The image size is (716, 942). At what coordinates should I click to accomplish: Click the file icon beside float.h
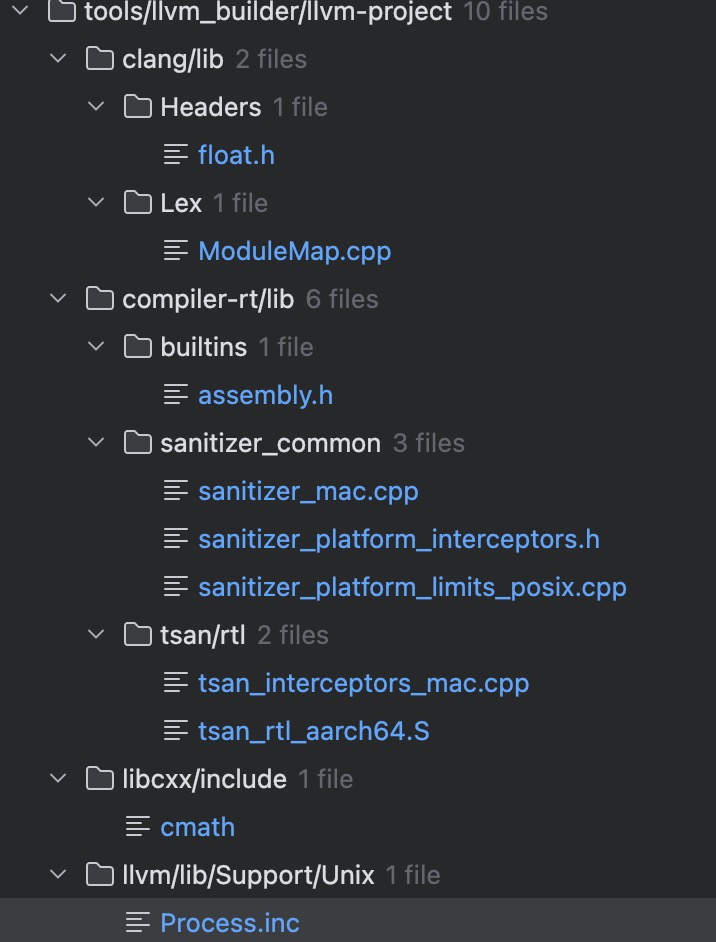click(176, 154)
